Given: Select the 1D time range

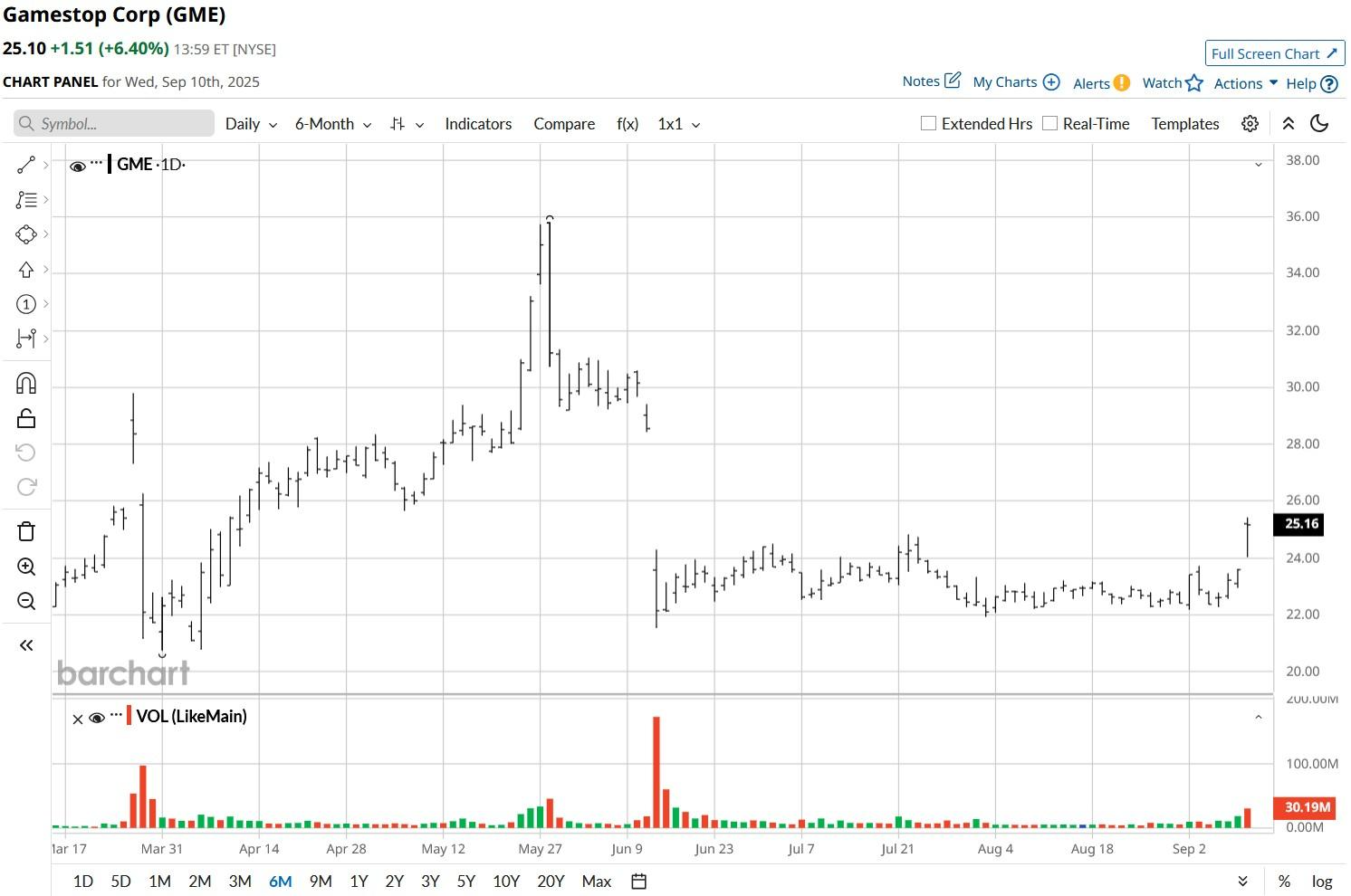Looking at the screenshot, I should pos(82,882).
